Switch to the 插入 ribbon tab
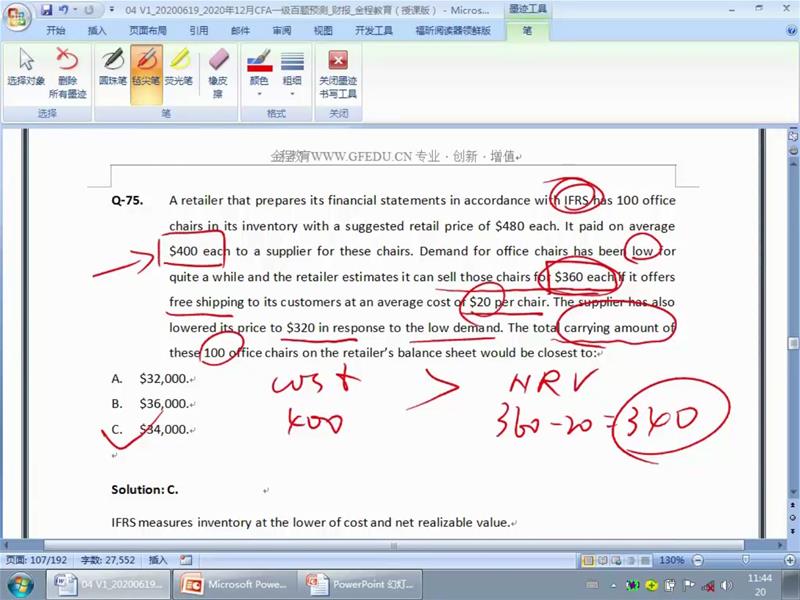The width and height of the screenshot is (800, 600). click(97, 31)
